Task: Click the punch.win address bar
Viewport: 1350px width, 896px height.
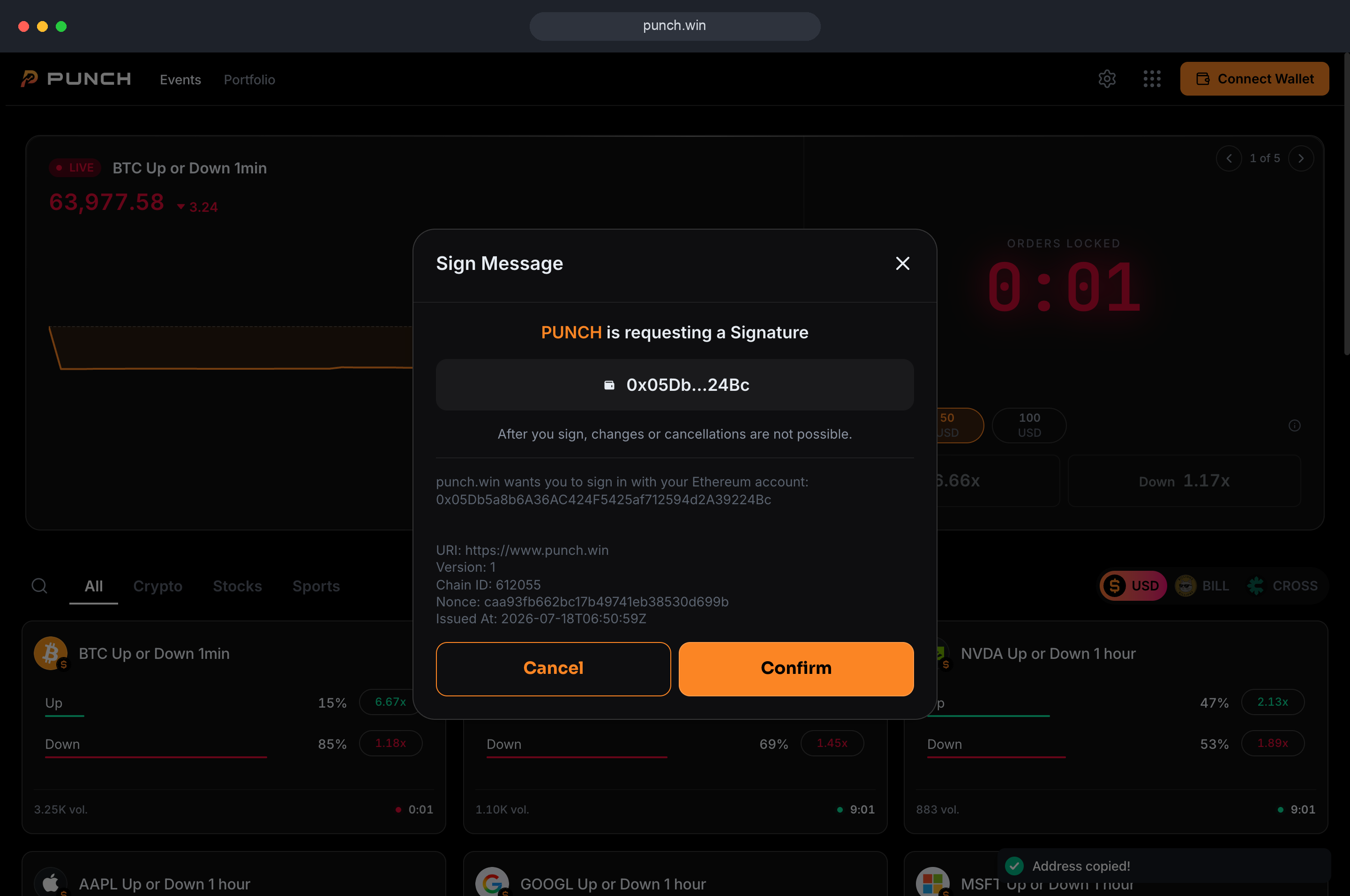Action: coord(675,26)
